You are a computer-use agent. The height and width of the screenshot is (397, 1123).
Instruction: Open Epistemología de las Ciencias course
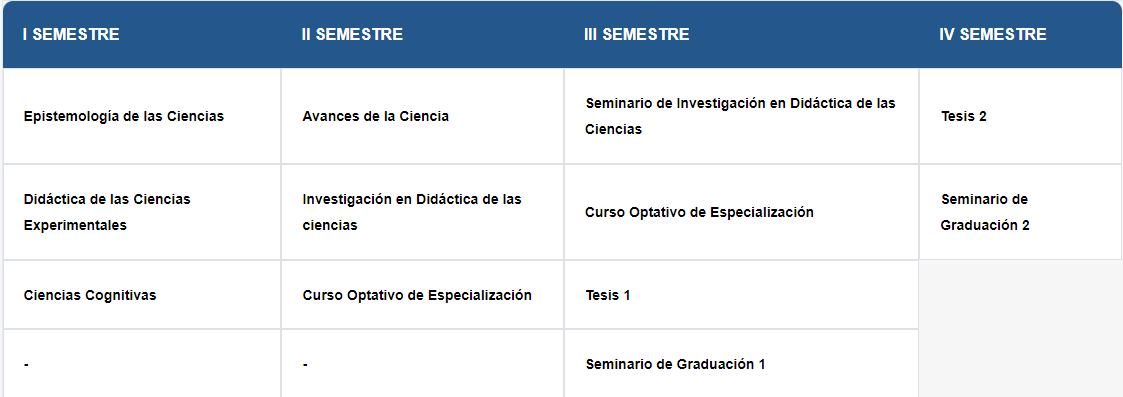(124, 116)
